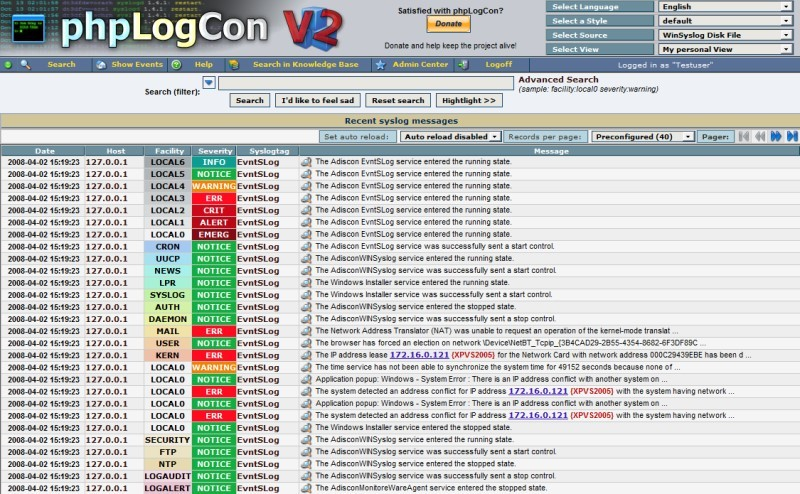Expand the search filter dropdown arrow
Image resolution: width=800 pixels, height=494 pixels.
pos(209,83)
